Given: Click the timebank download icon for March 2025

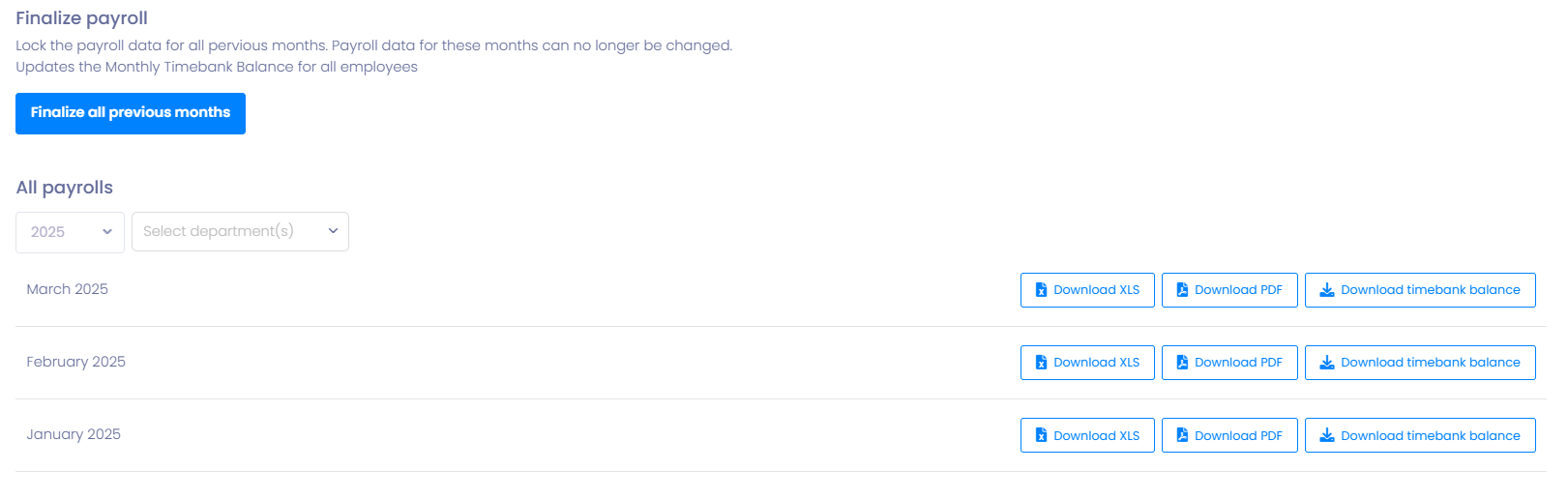Looking at the screenshot, I should [1327, 290].
